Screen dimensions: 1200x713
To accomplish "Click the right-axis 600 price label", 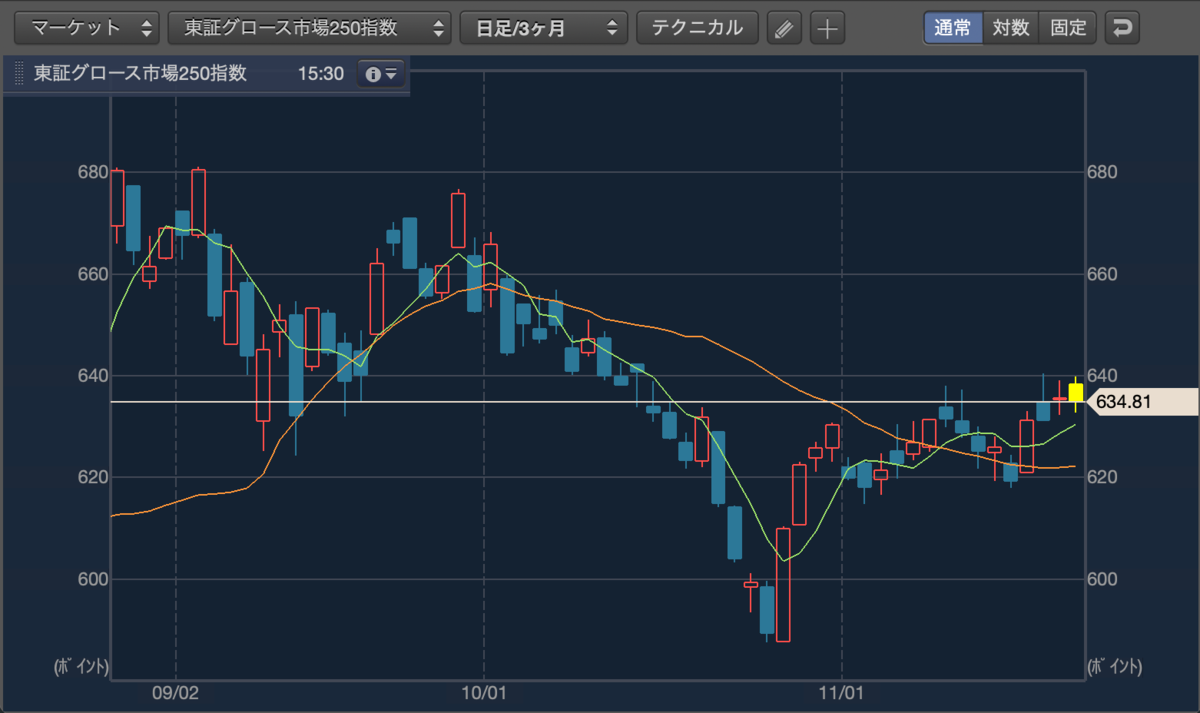I will 1102,579.
